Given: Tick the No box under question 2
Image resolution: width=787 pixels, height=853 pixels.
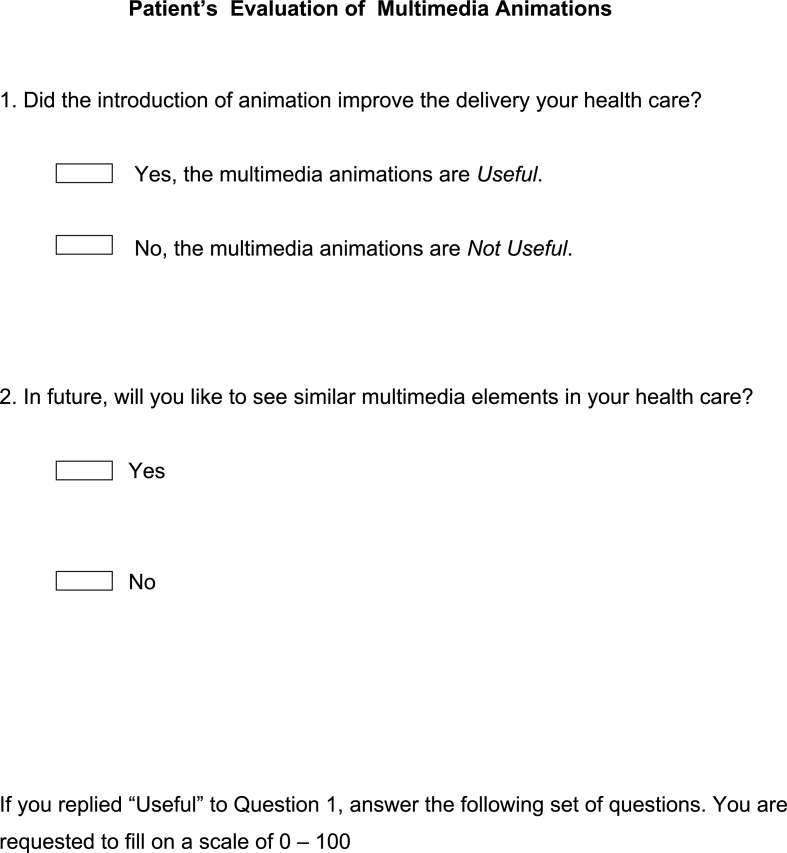Looking at the screenshot, I should click(x=84, y=581).
